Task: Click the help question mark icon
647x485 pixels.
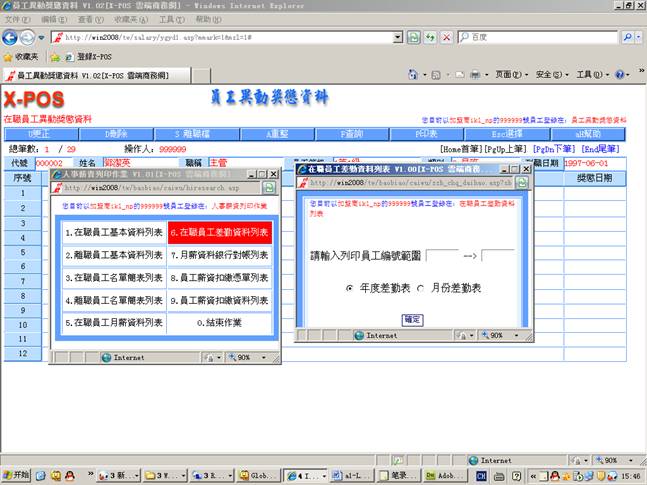Action: click(621, 75)
